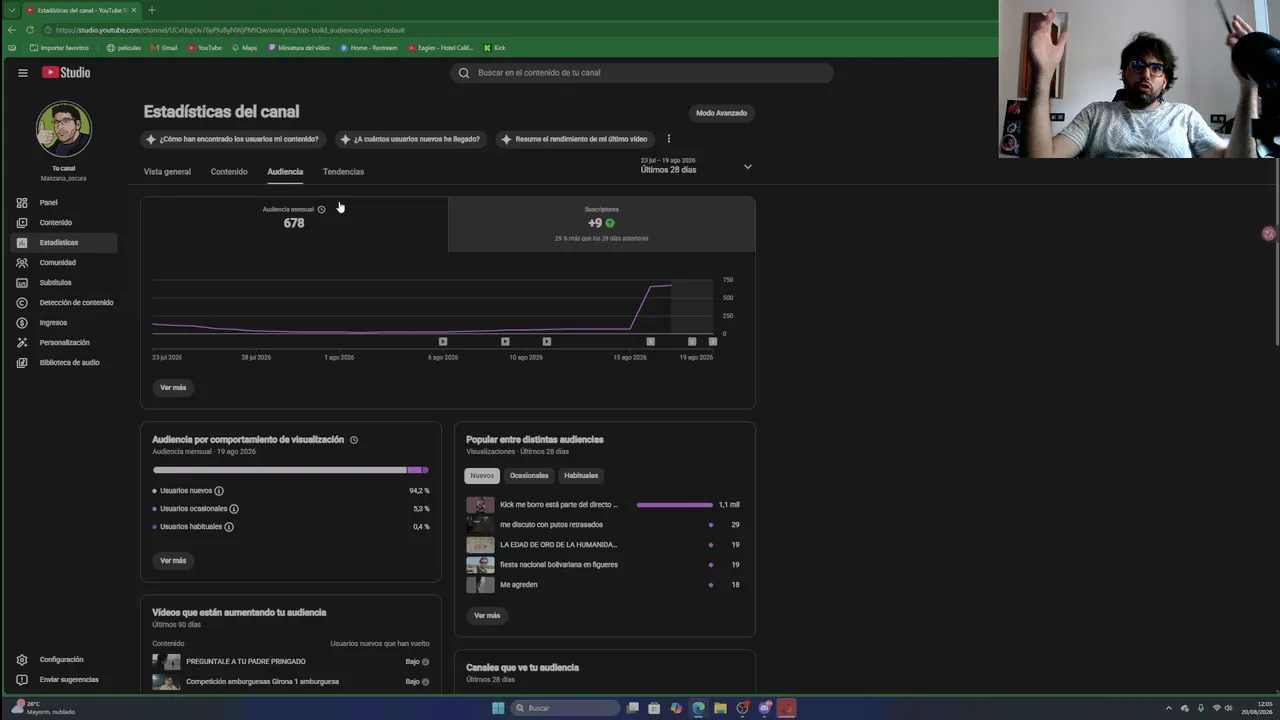1280x720 pixels.
Task: Ask ¿Cómo han encontrado los usuarios mi contenido?
Action: coord(232,139)
